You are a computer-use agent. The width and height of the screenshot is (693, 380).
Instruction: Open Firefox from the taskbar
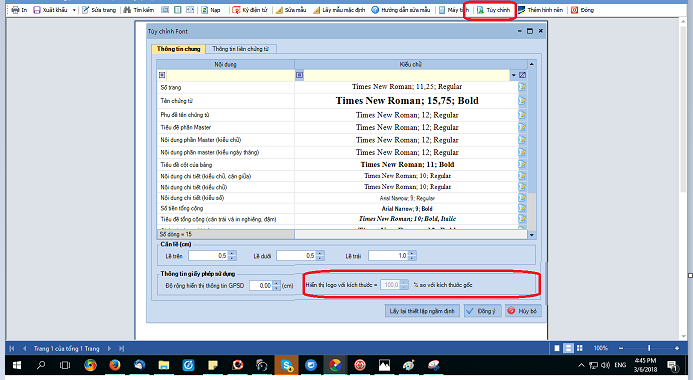[115, 365]
